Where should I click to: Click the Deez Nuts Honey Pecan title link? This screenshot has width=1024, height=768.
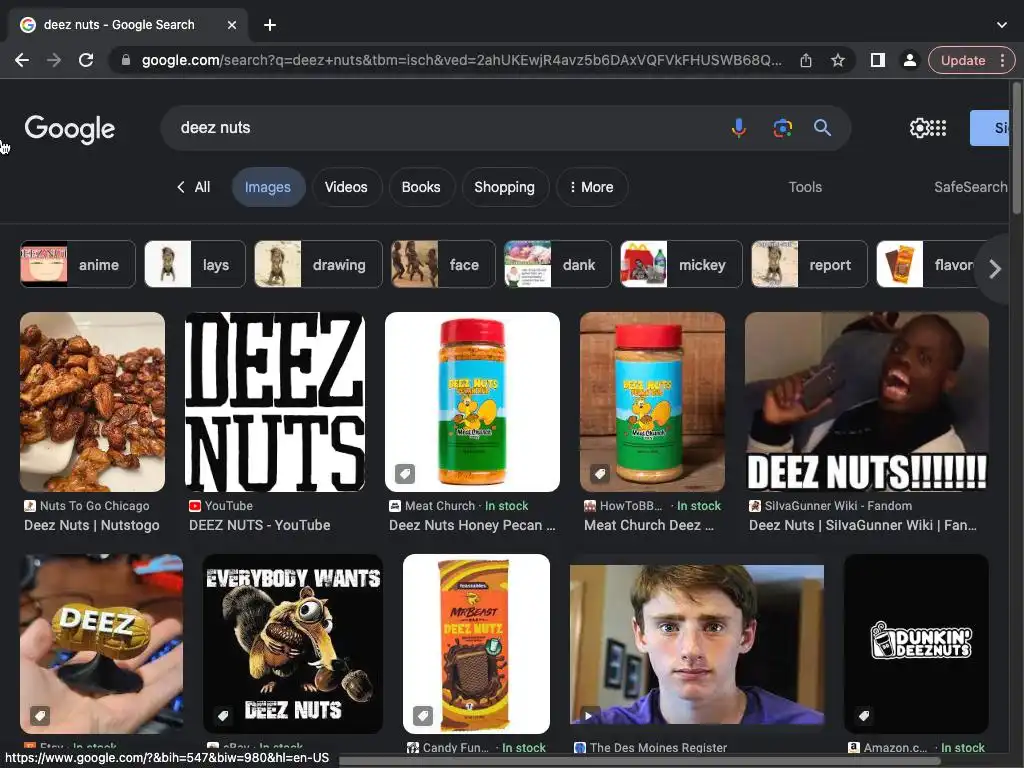pyautogui.click(x=472, y=525)
